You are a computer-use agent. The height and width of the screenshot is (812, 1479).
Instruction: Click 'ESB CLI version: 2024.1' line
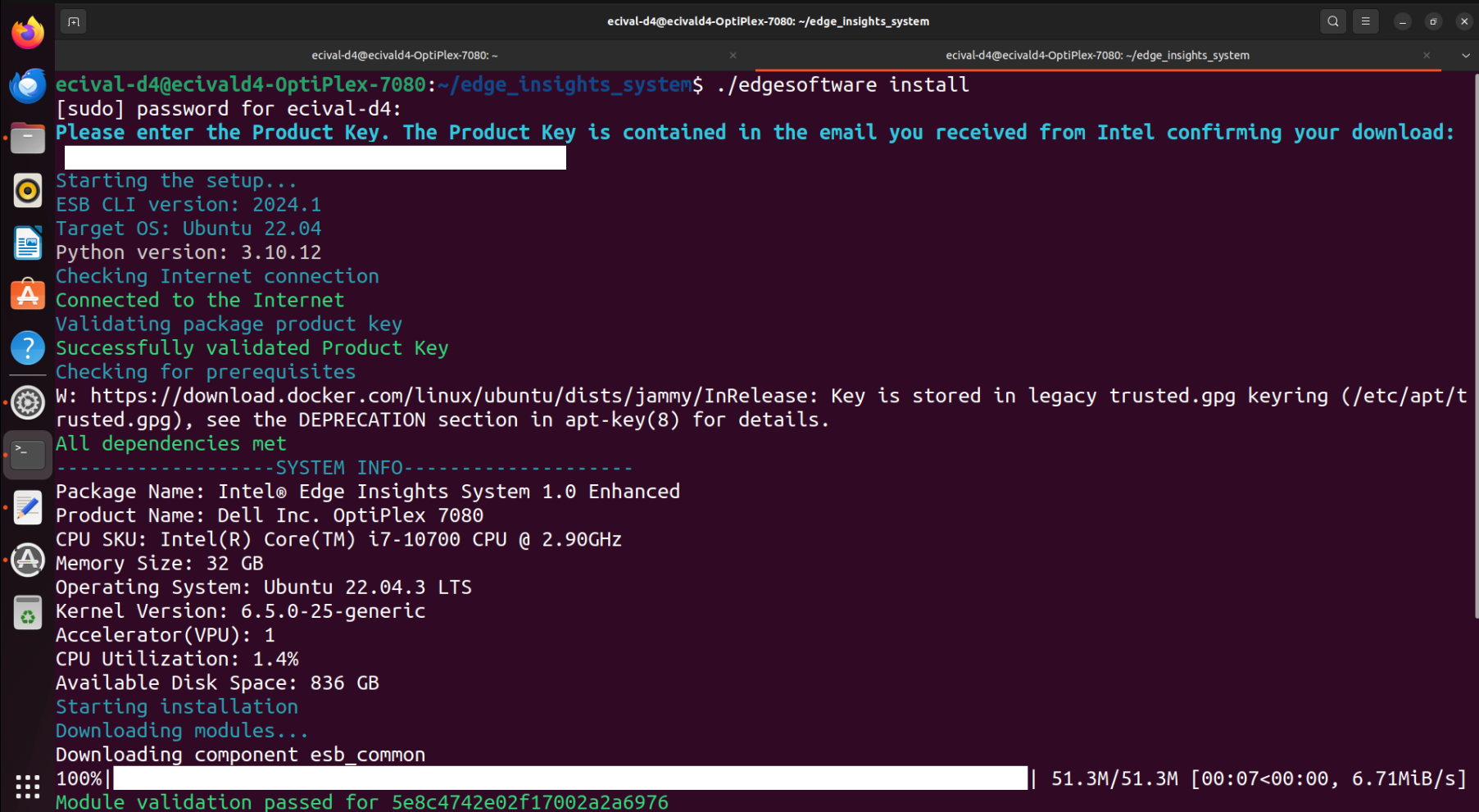[x=188, y=205]
